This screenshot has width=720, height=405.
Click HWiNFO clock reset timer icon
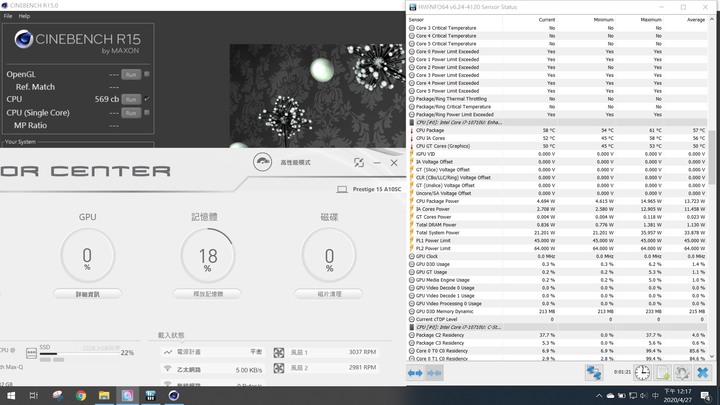(x=642, y=372)
